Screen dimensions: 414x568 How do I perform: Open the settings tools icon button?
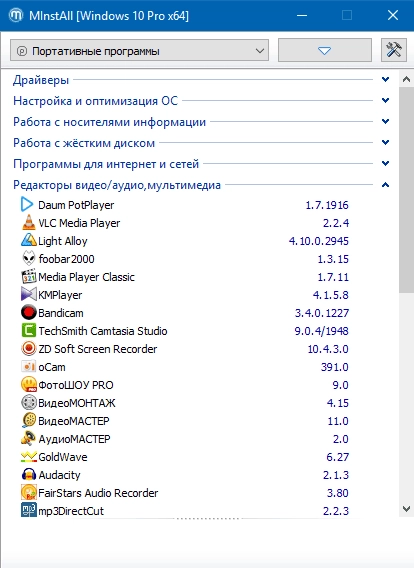point(394,50)
